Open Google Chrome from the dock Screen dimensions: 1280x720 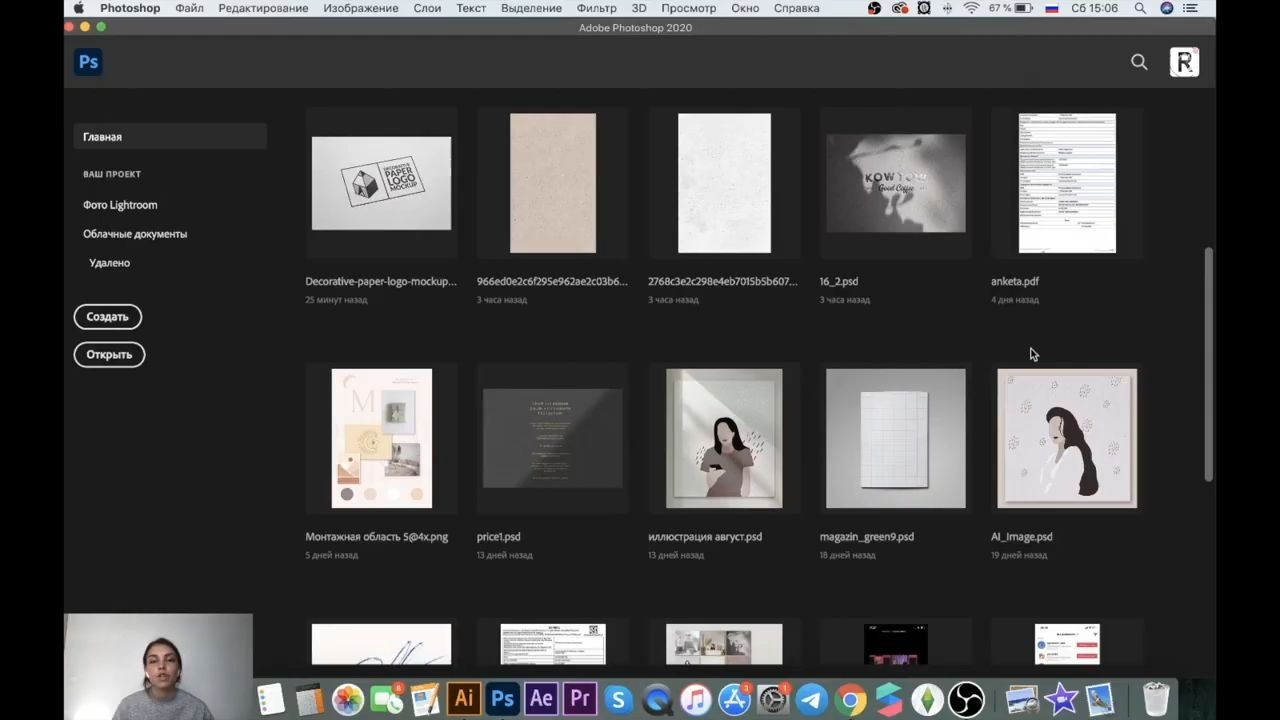[850, 699]
